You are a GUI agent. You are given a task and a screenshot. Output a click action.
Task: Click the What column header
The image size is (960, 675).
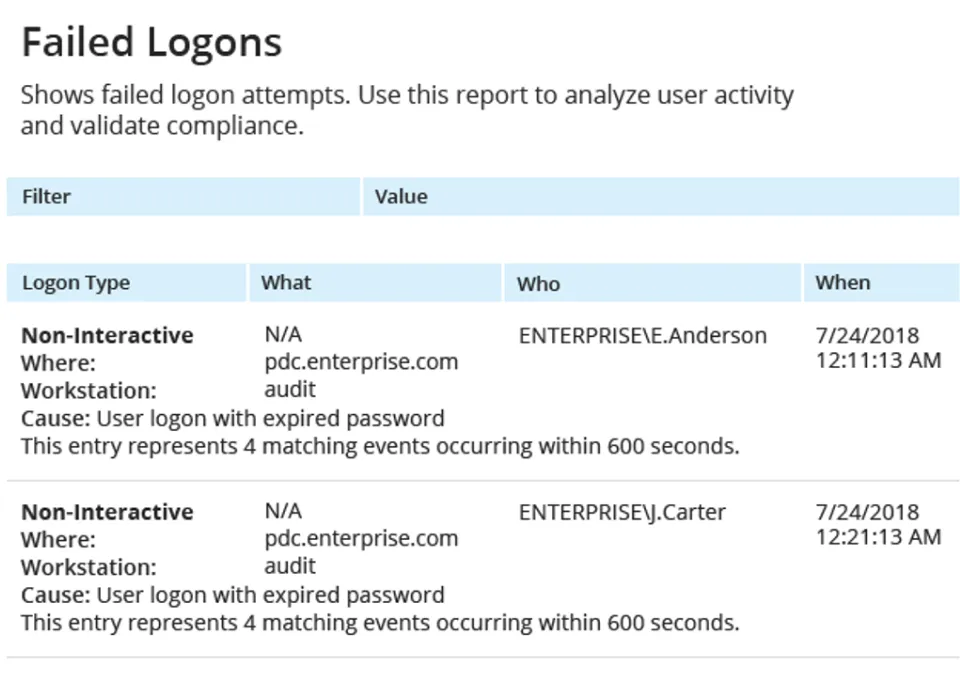pyautogui.click(x=286, y=283)
